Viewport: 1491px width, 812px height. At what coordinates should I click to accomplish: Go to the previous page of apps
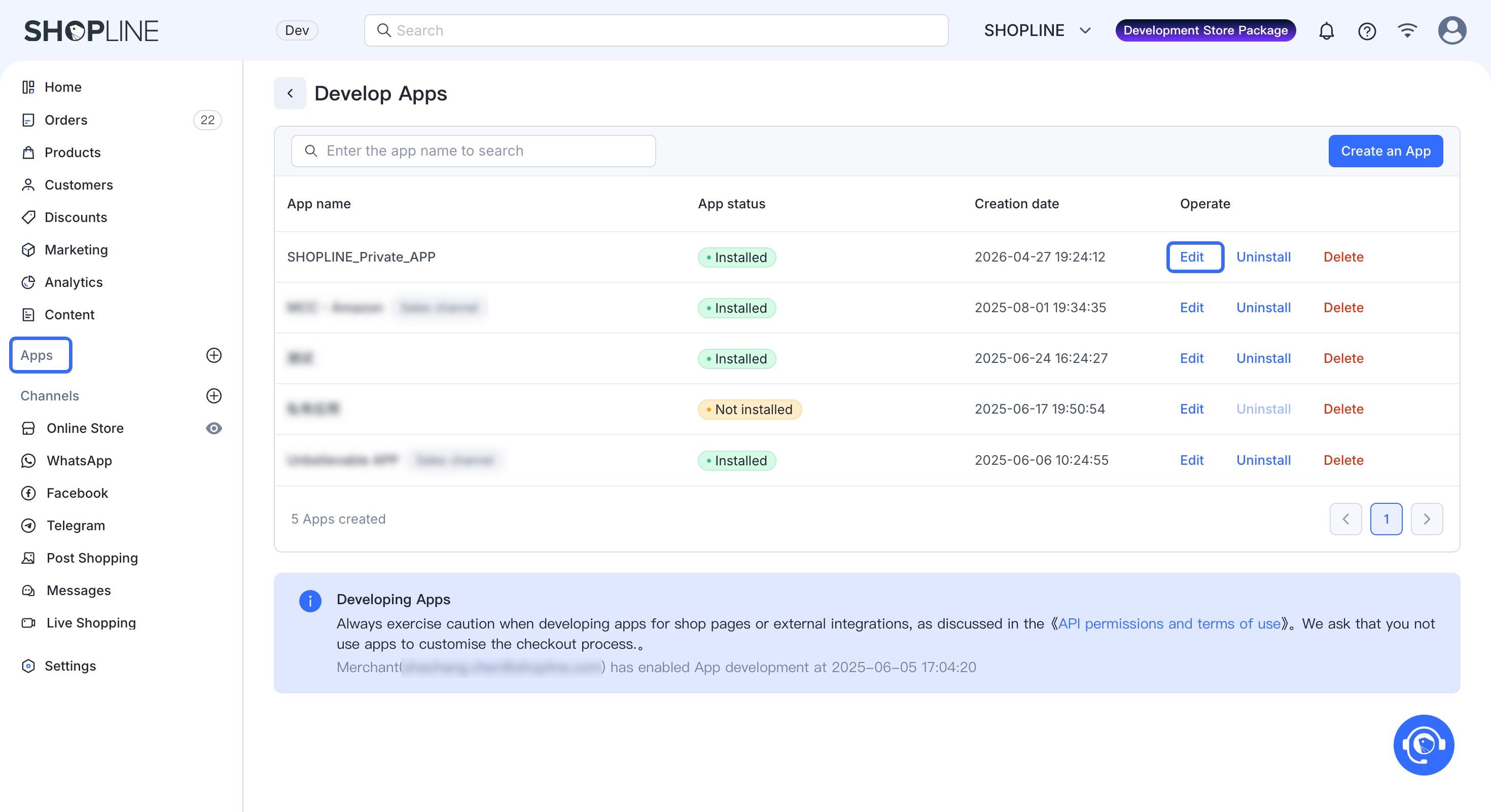coord(1346,519)
